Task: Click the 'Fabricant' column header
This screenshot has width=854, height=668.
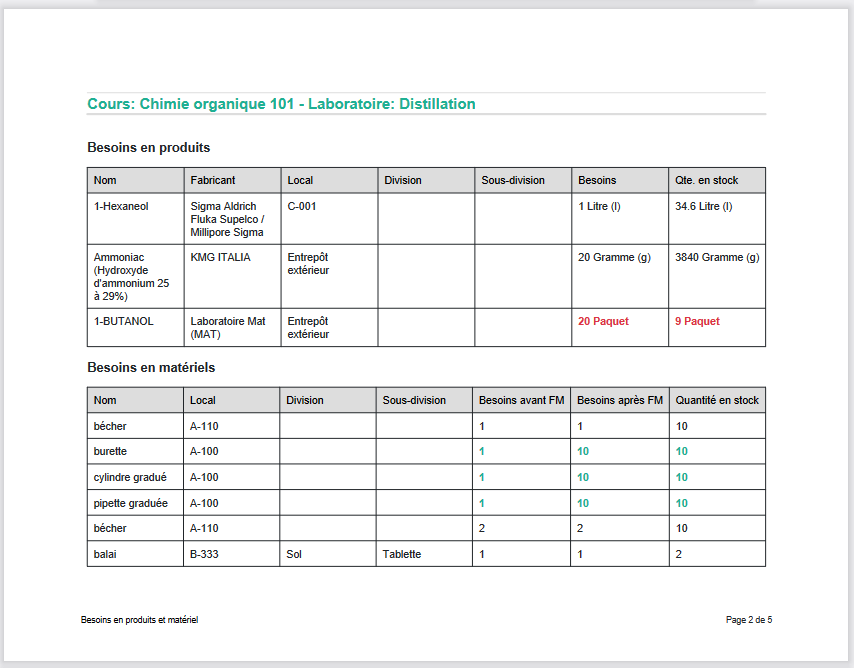Action: click(213, 181)
